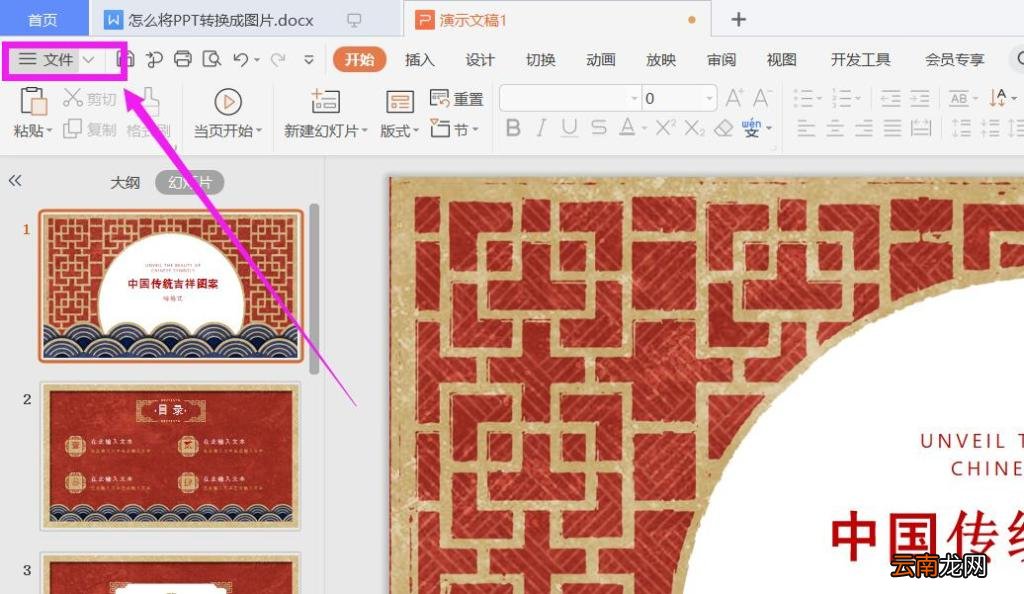
Task: Toggle Strikethrough formatting
Action: click(598, 128)
